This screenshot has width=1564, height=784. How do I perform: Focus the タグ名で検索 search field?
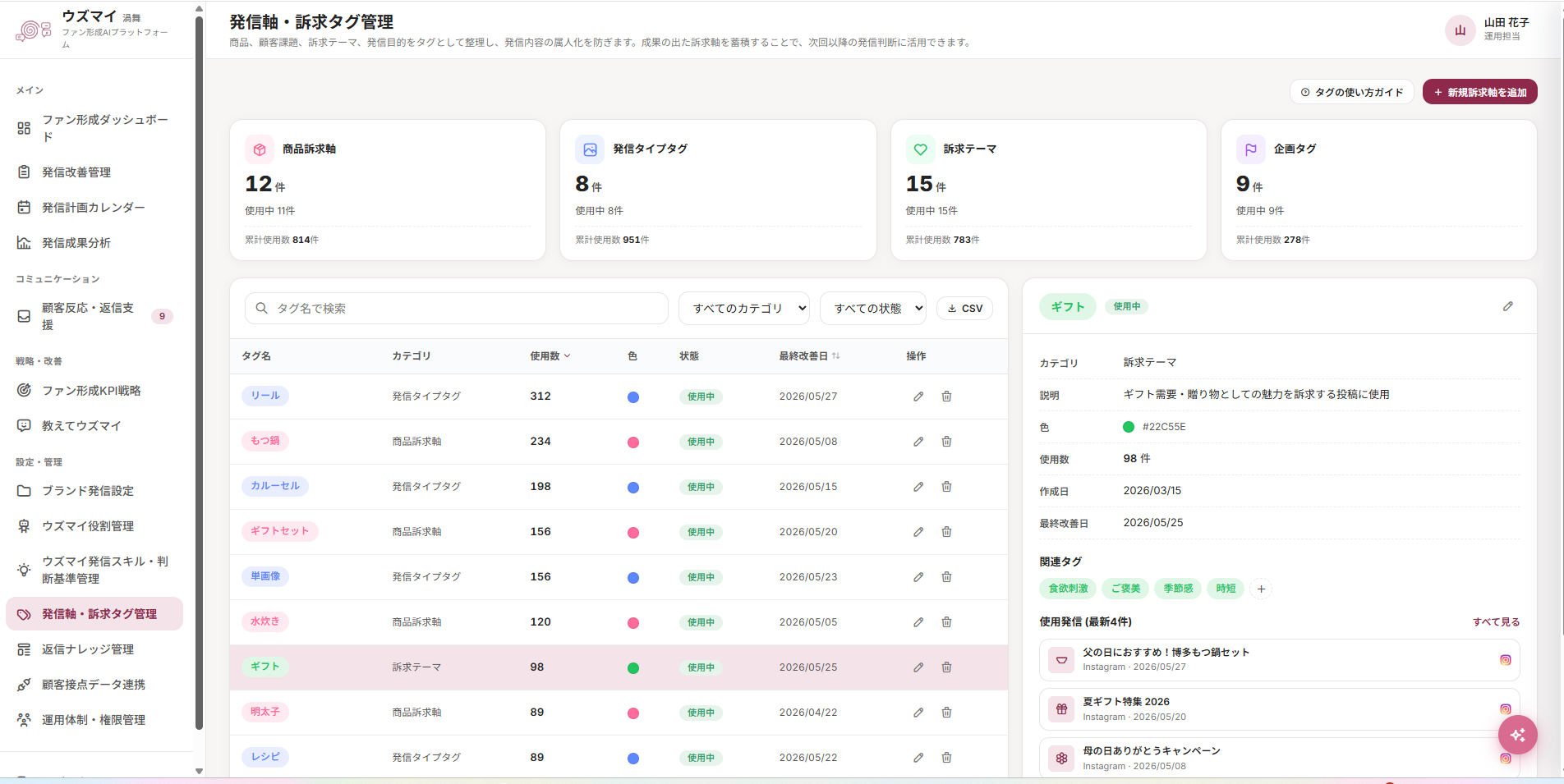(457, 309)
